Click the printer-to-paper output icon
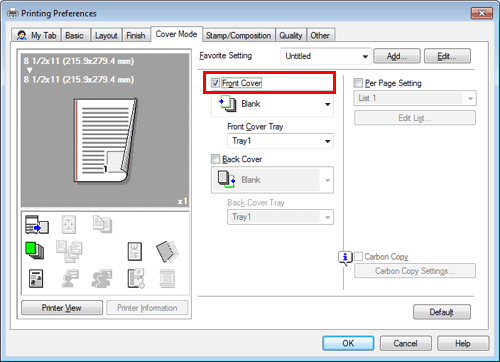This screenshot has width=500, height=362. [x=37, y=224]
